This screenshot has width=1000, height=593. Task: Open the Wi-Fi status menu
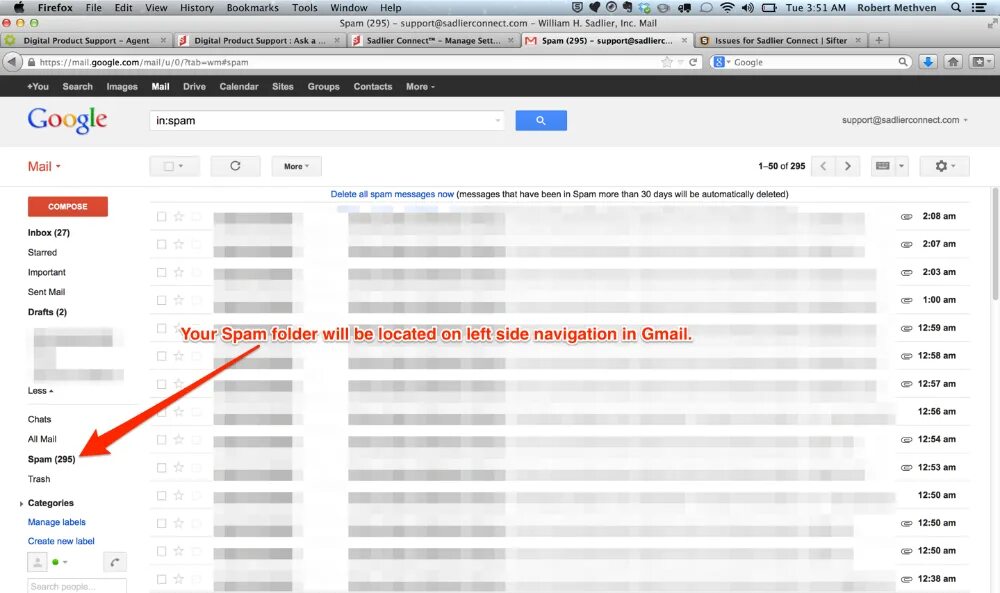pos(726,8)
